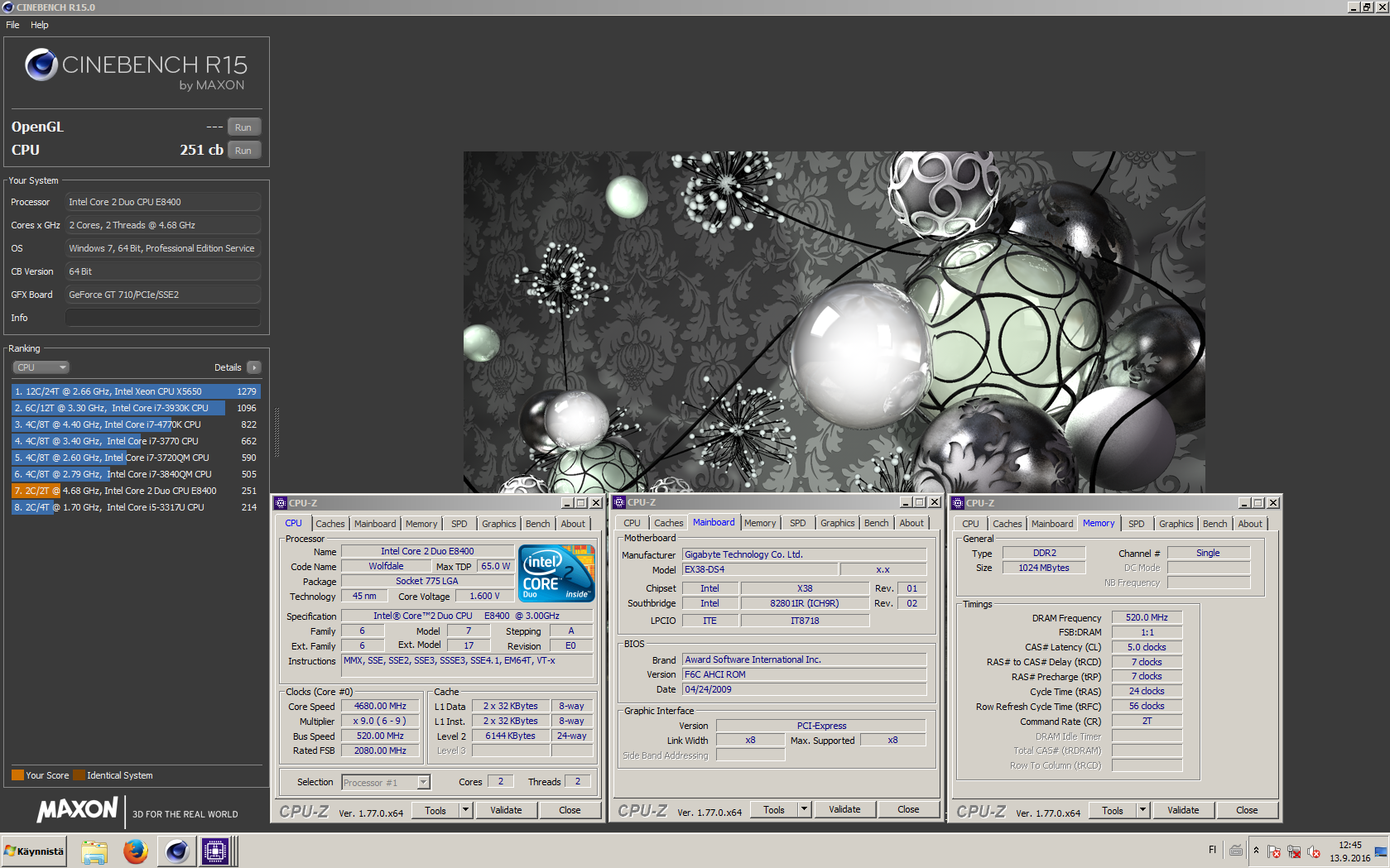The image size is (1390, 868).
Task: Click the FI language indicator
Action: click(x=1212, y=850)
